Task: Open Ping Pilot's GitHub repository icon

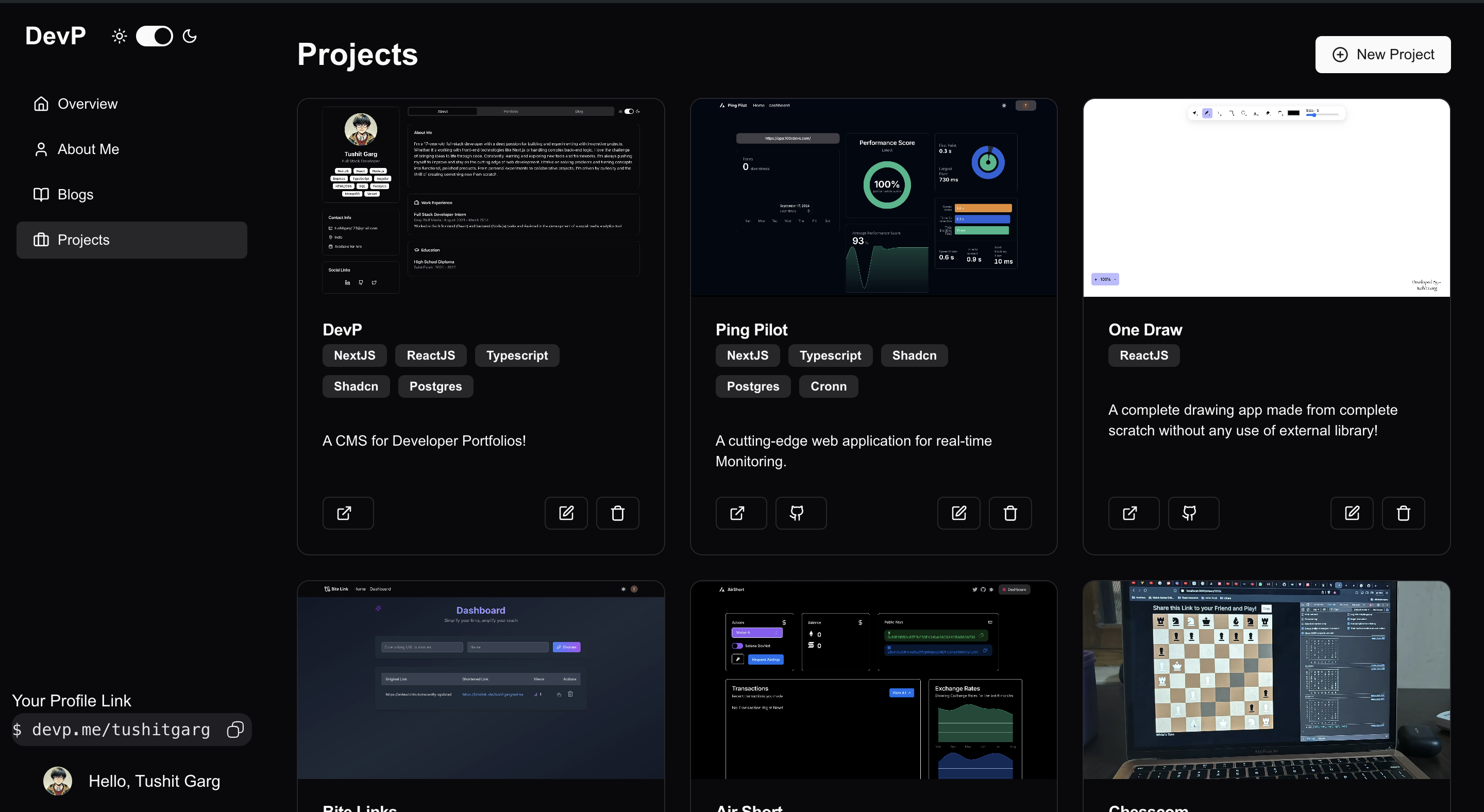Action: pos(800,513)
